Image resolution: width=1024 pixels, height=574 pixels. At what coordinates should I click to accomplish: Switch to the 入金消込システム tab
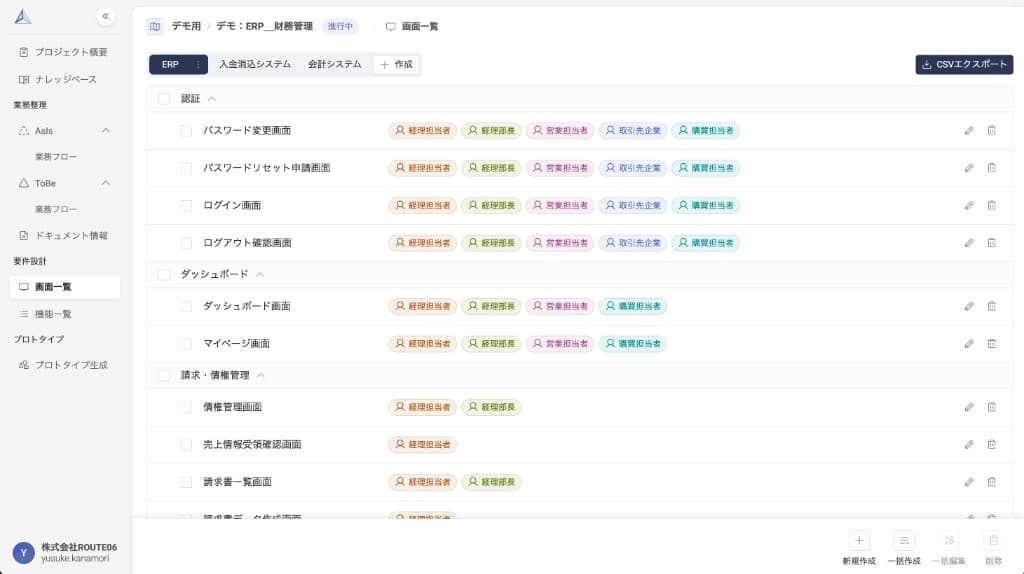(255, 65)
